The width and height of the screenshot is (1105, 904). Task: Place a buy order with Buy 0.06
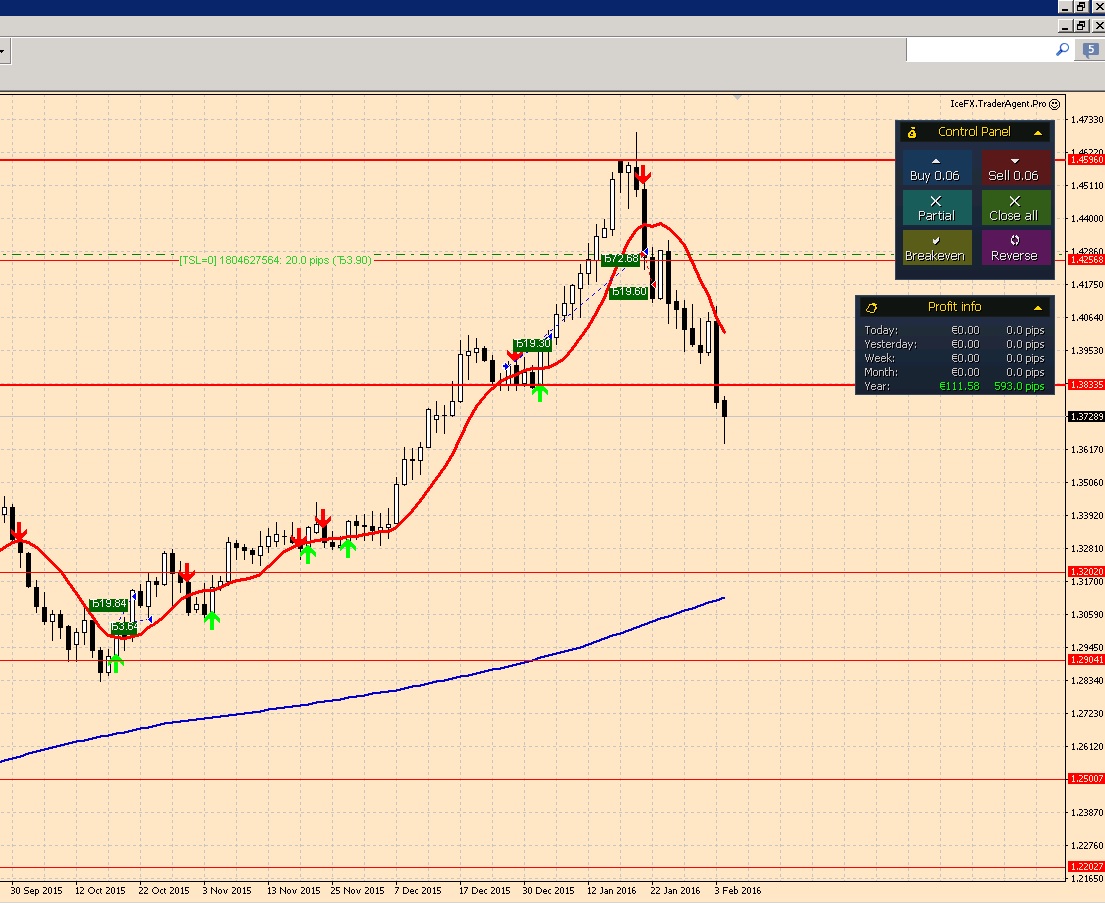(x=936, y=169)
